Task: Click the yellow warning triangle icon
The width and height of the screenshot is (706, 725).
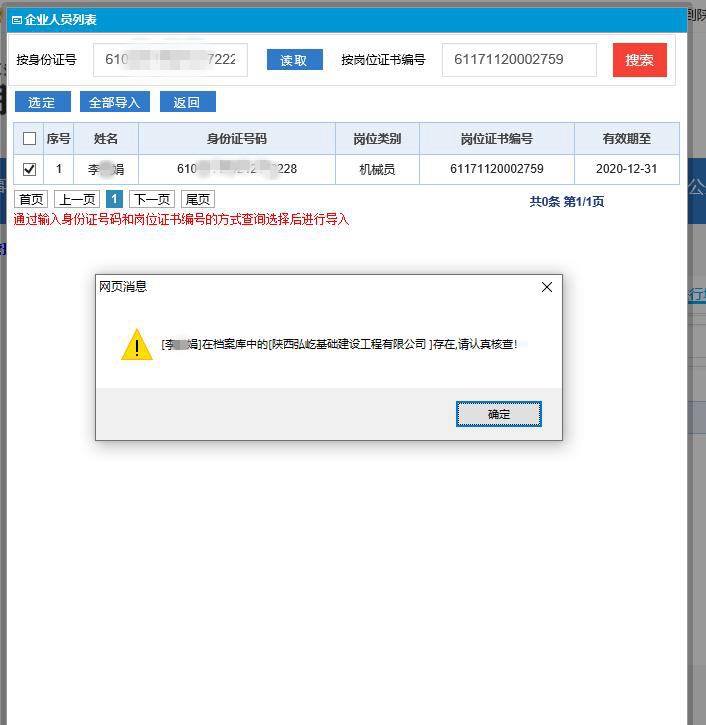Action: [137, 345]
